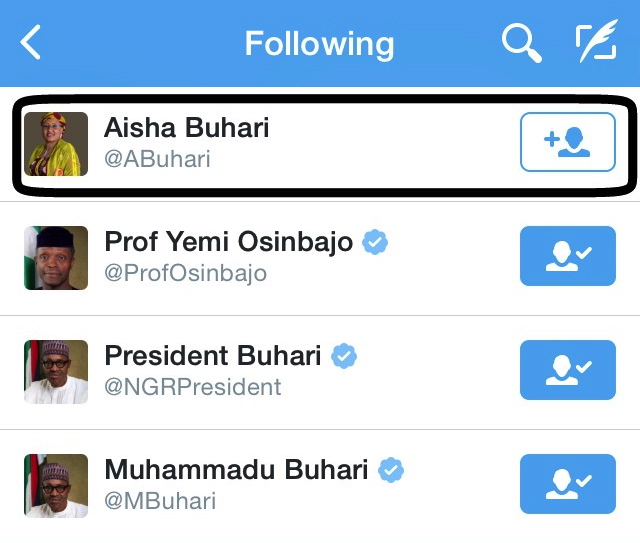Select the Aisha Buhari name

(x=186, y=128)
